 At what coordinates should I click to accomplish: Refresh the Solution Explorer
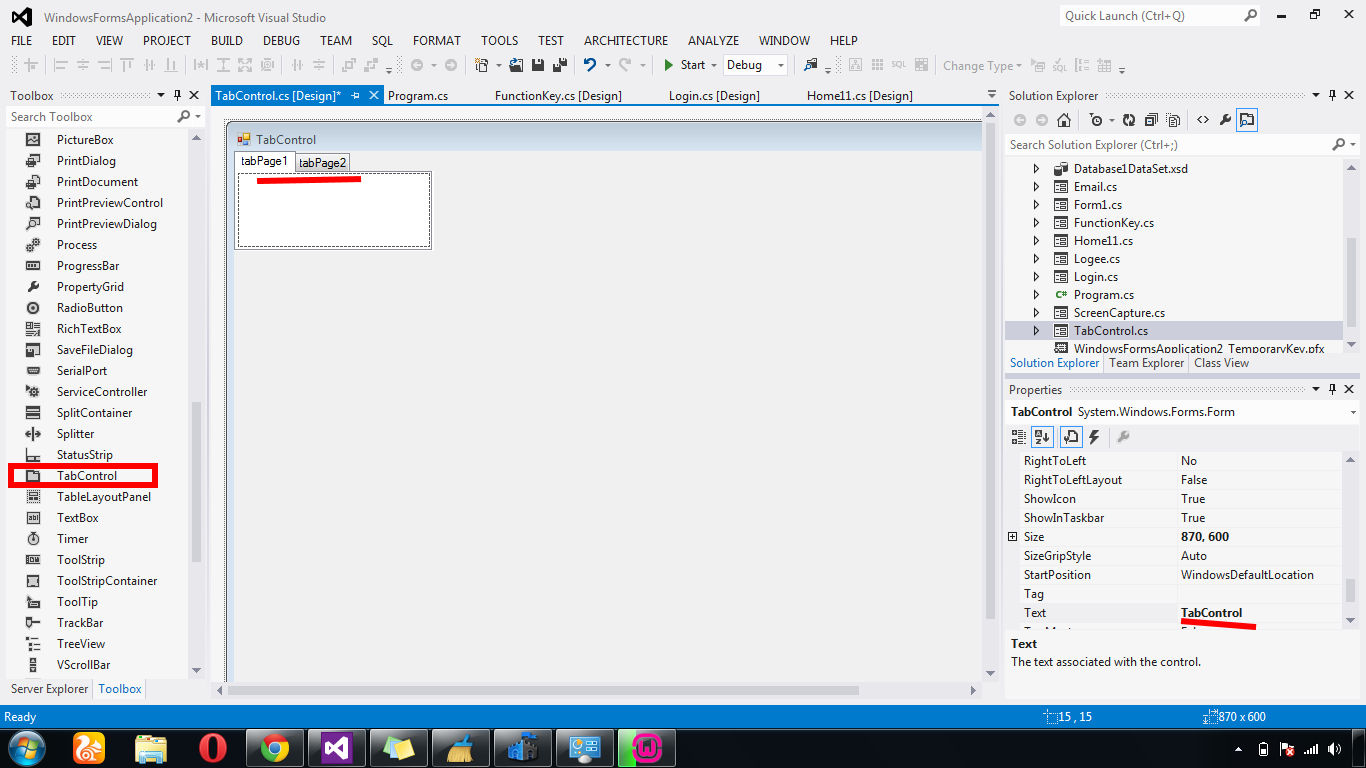[1129, 121]
